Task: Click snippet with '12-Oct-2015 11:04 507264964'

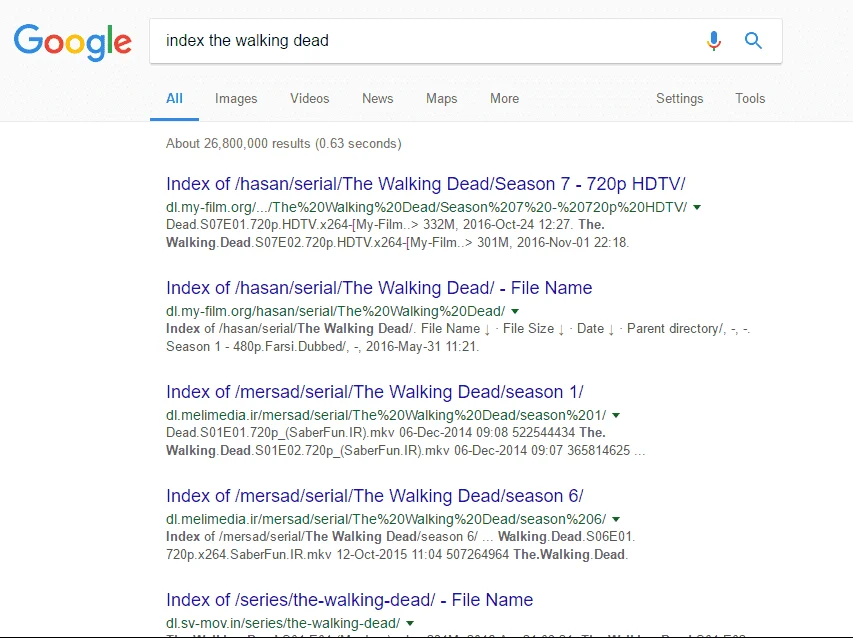Action: tap(397, 554)
